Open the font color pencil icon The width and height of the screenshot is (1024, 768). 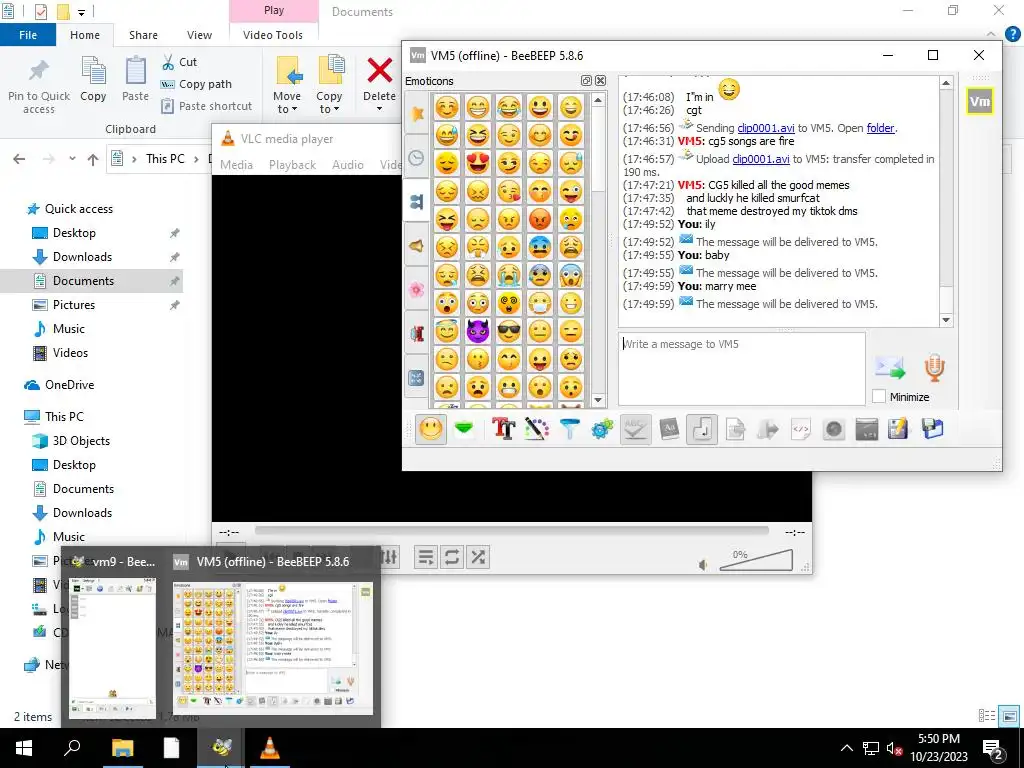click(536, 430)
